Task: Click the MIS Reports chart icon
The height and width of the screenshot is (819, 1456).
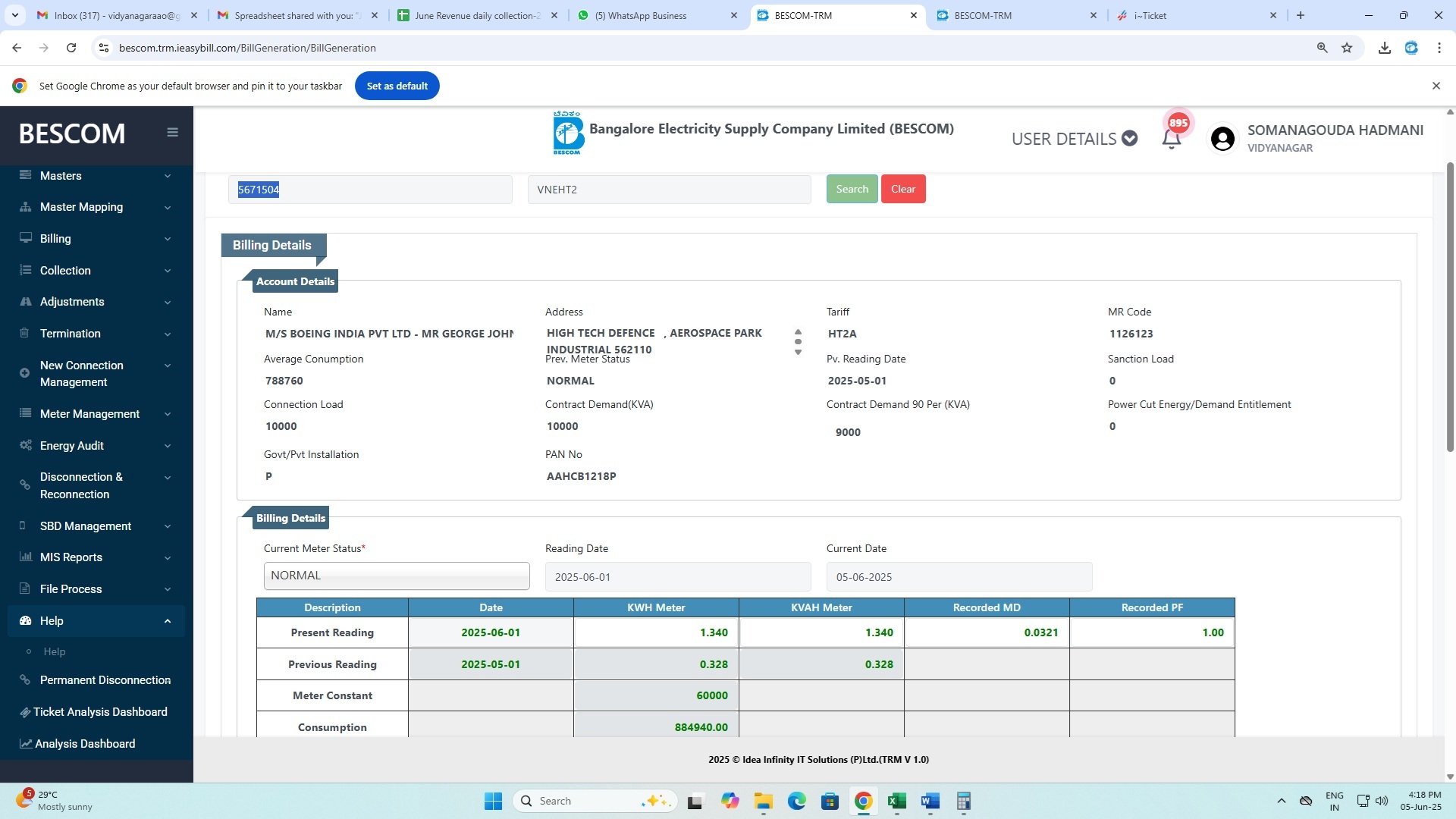Action: [25, 557]
